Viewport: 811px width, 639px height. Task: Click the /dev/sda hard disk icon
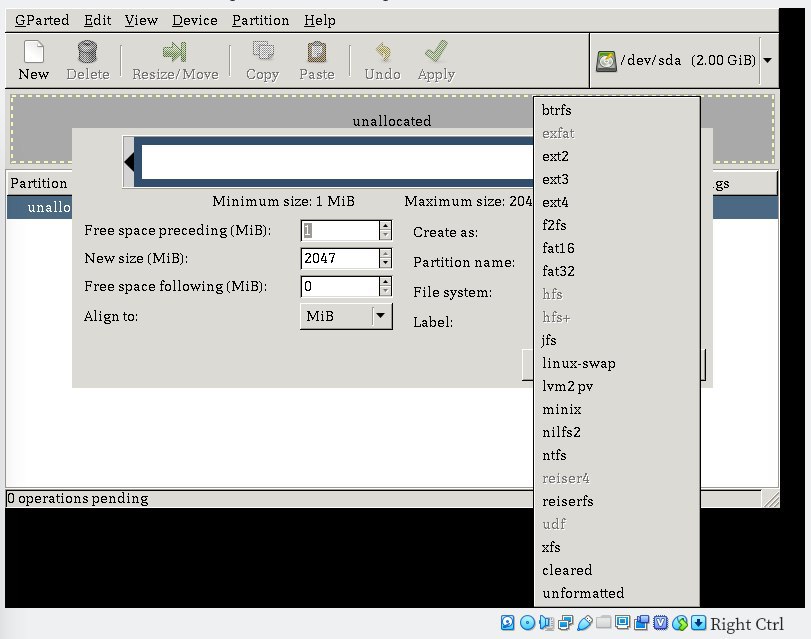tap(606, 61)
